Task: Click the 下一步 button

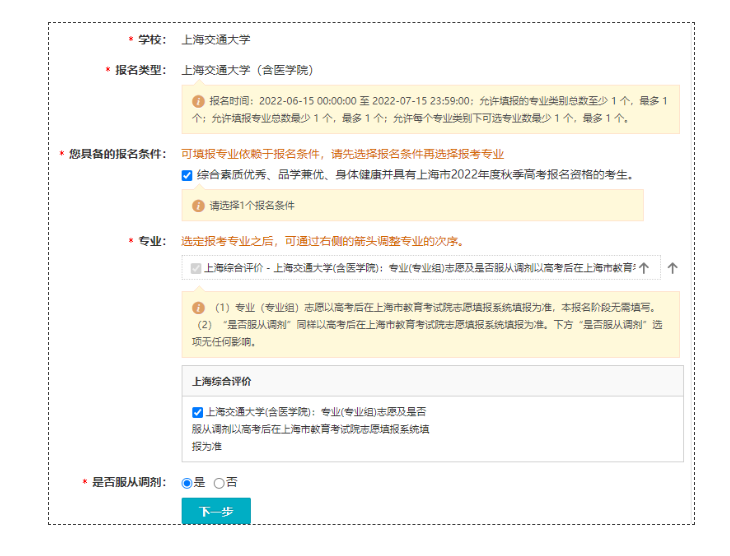Action: click(x=216, y=512)
